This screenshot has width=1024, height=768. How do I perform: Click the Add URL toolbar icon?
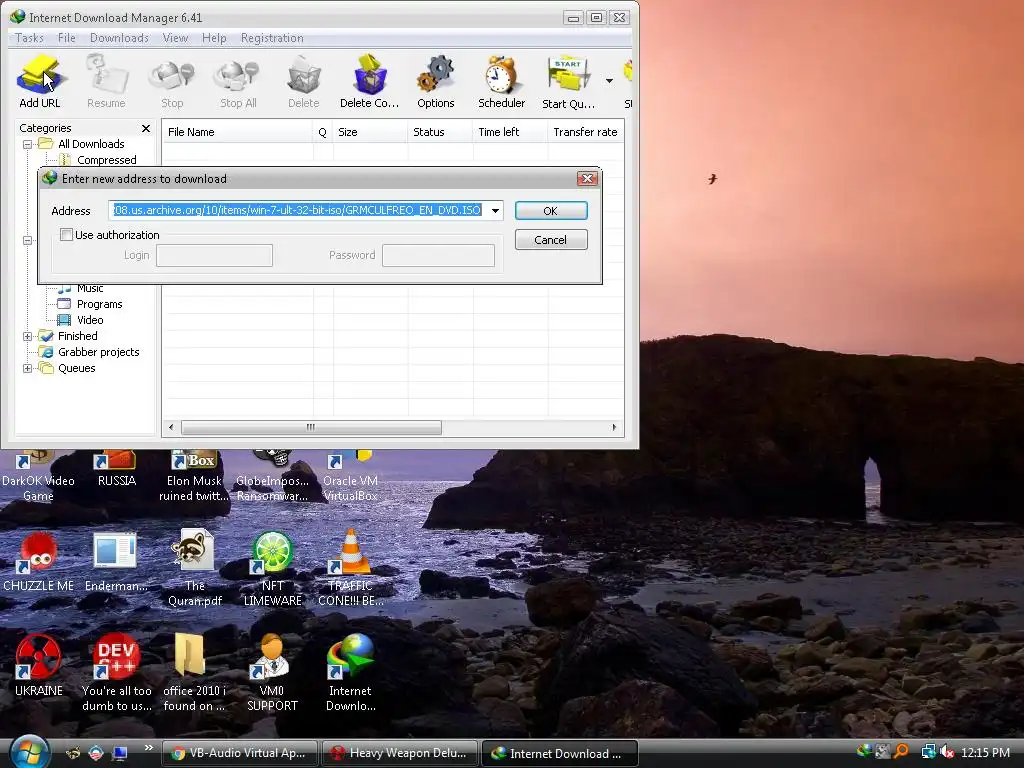point(39,82)
